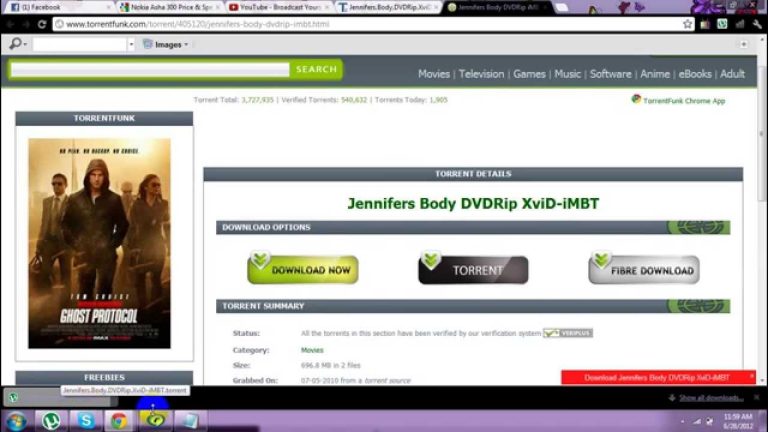Open the Anime category
Viewport: 768px width, 432px height.
(x=655, y=74)
